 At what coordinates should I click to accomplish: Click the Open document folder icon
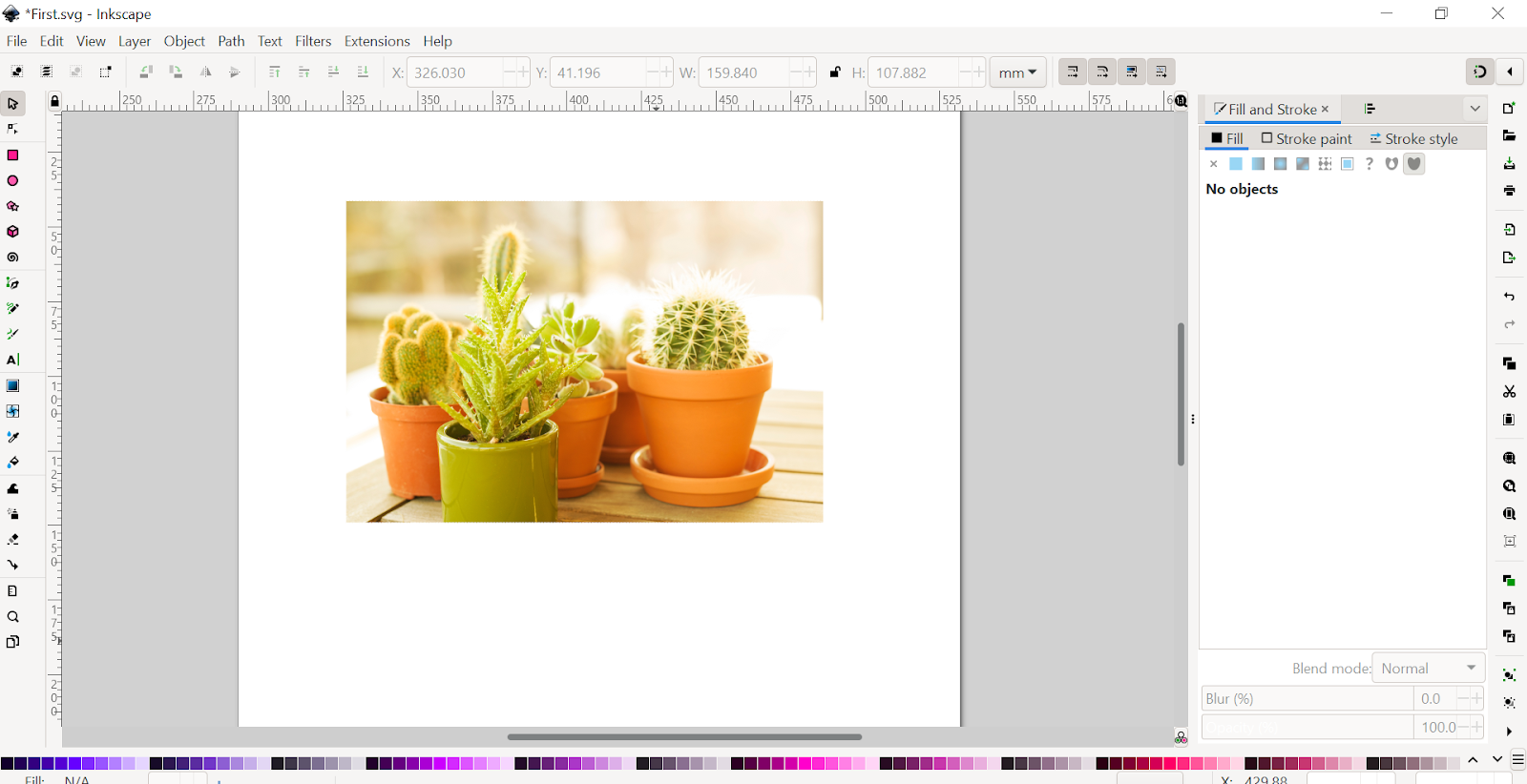pos(1509,135)
